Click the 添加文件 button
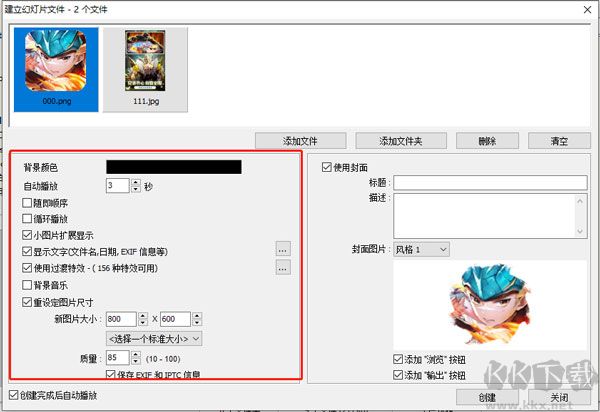 tap(300, 141)
